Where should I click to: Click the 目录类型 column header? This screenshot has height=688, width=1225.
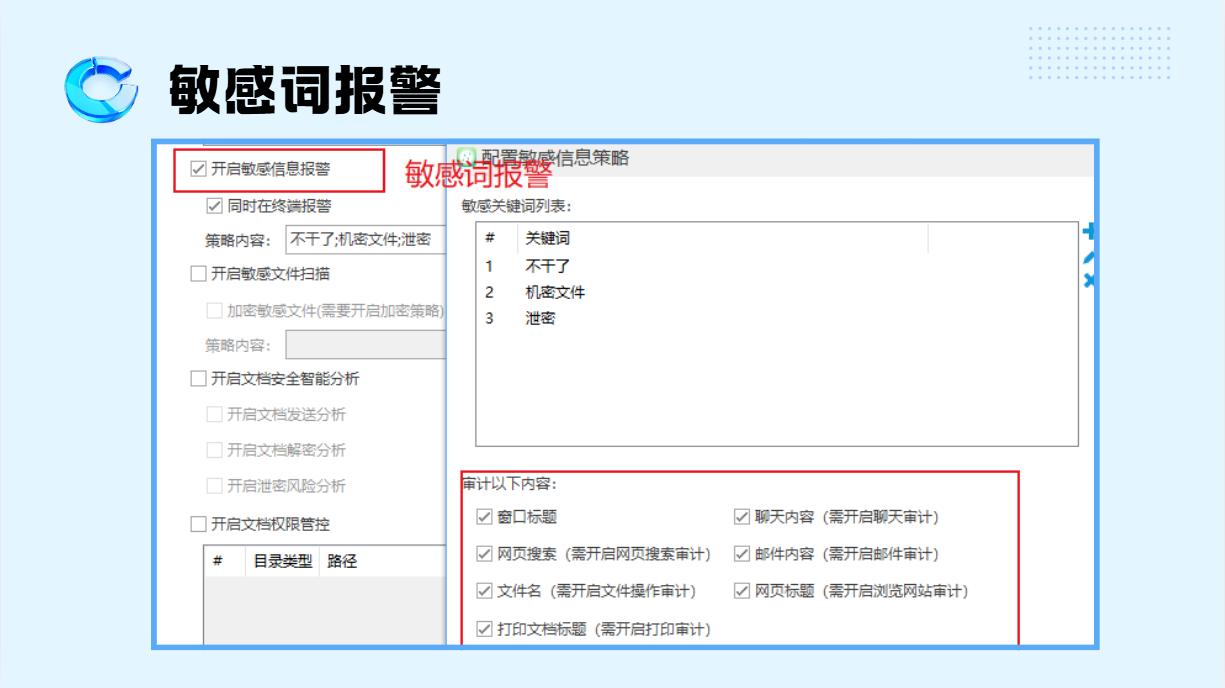[282, 561]
